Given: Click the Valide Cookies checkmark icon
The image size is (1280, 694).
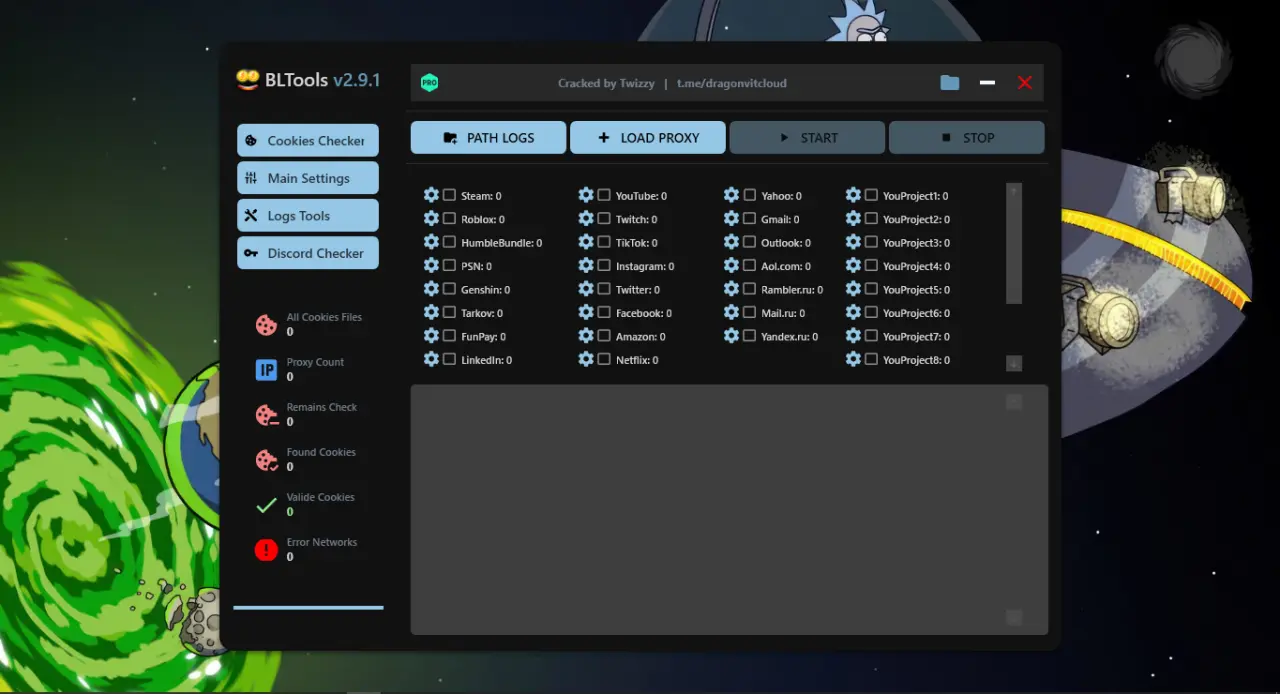Looking at the screenshot, I should click(266, 505).
